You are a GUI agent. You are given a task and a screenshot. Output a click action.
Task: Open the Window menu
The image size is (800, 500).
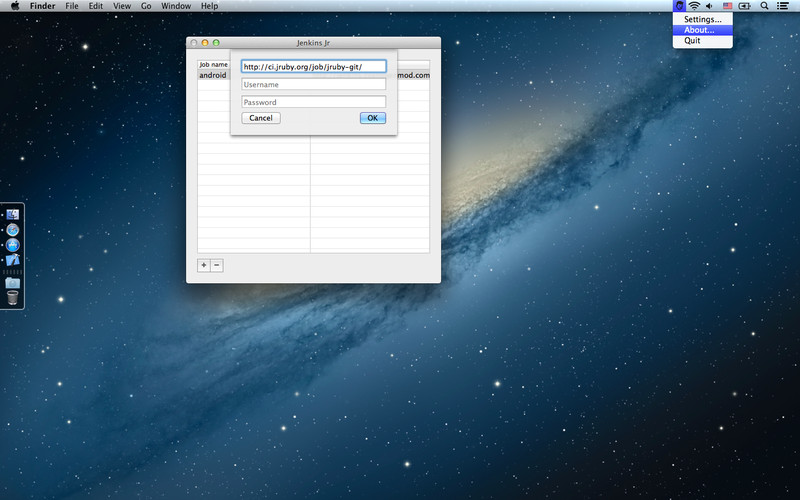pos(176,6)
